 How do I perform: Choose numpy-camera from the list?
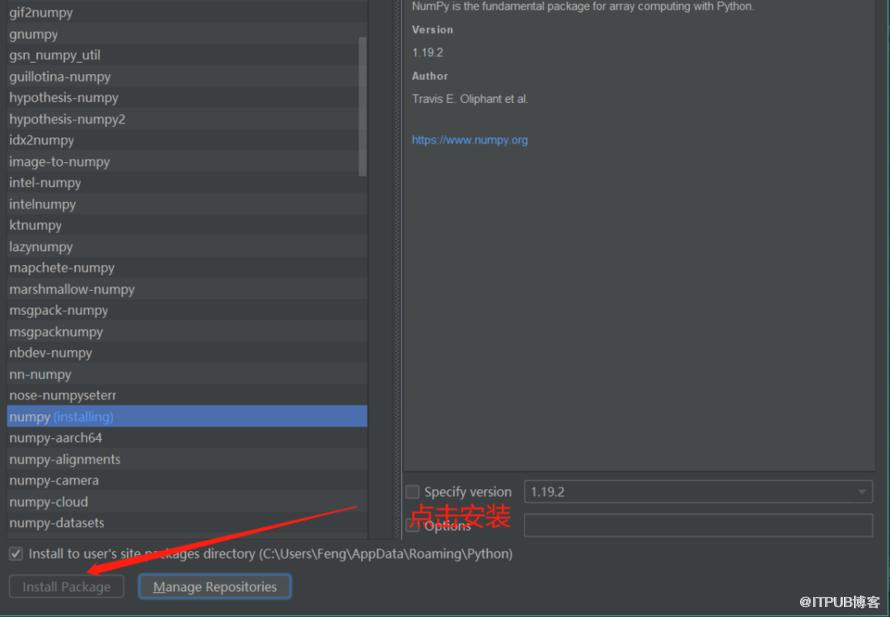tap(187, 481)
